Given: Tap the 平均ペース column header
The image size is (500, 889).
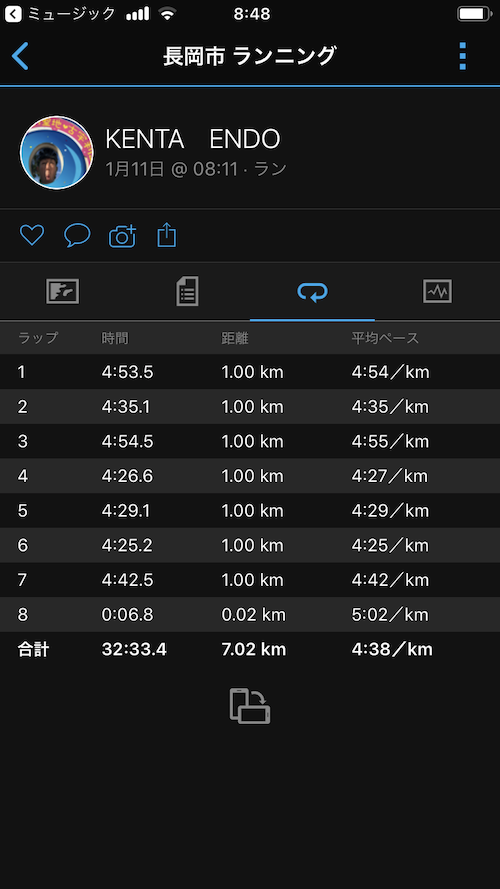Looking at the screenshot, I should (385, 338).
